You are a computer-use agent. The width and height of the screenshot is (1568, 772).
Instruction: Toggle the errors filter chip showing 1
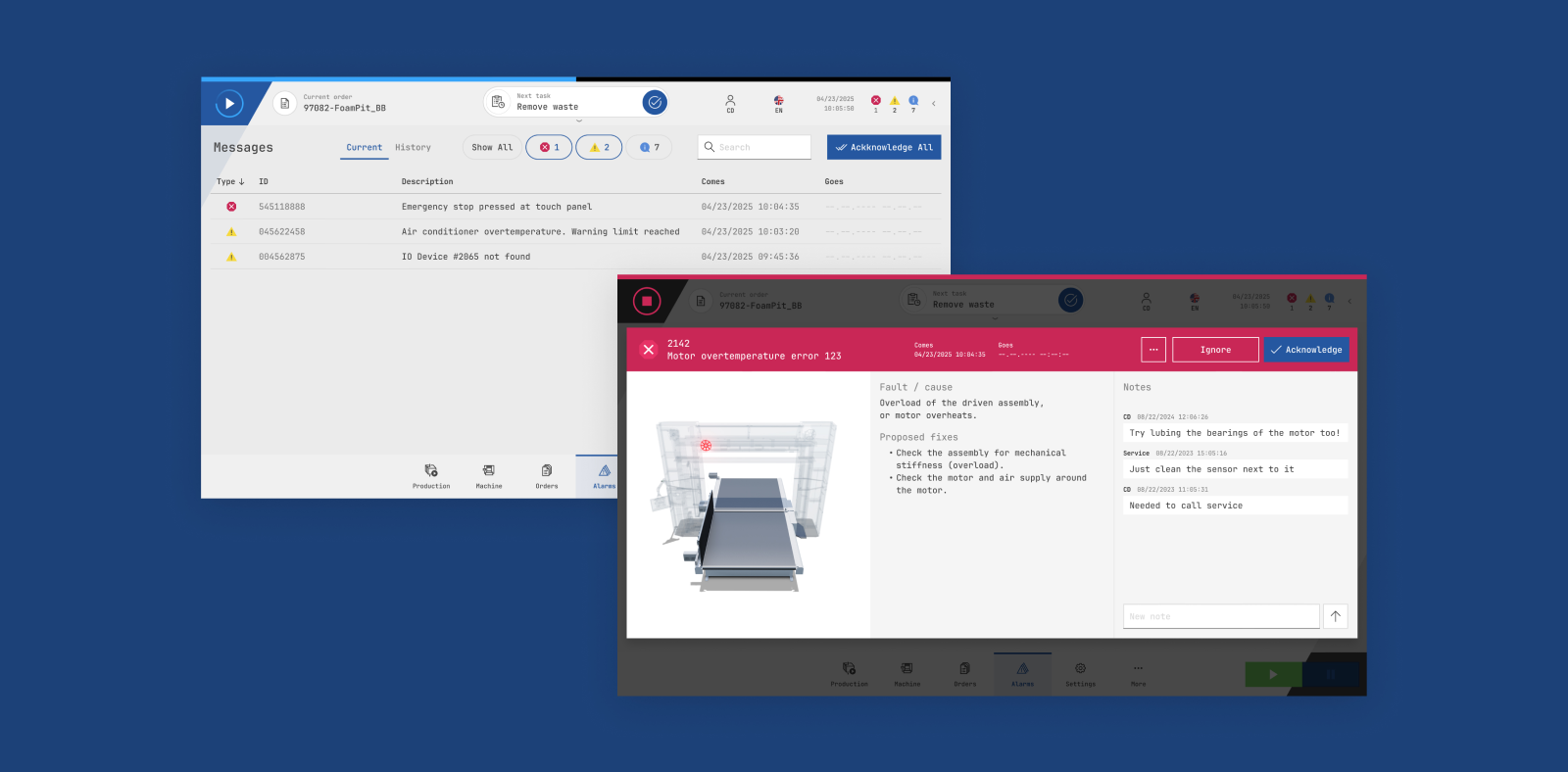pos(549,148)
